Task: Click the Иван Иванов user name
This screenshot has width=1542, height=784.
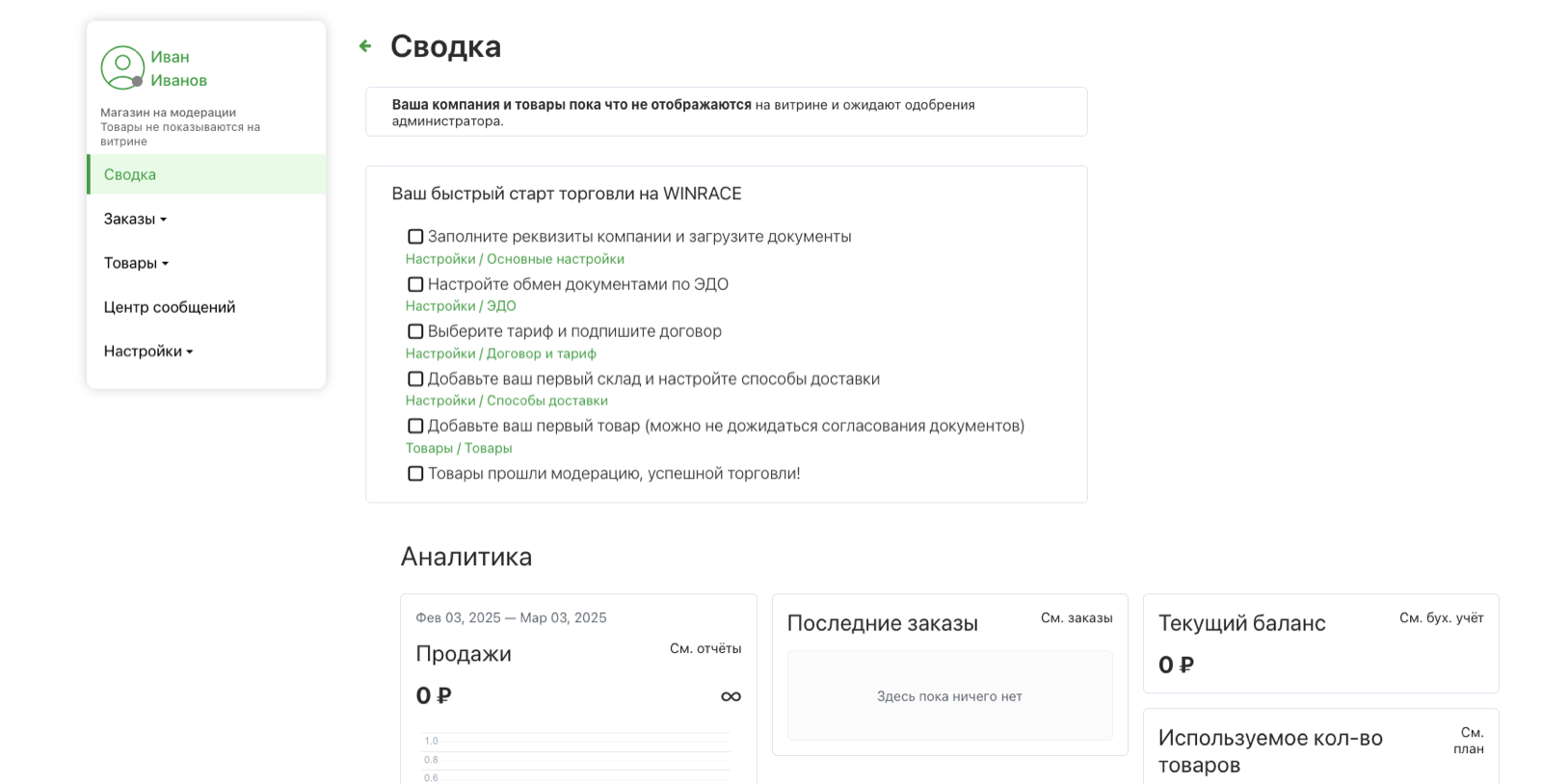Action: [179, 68]
